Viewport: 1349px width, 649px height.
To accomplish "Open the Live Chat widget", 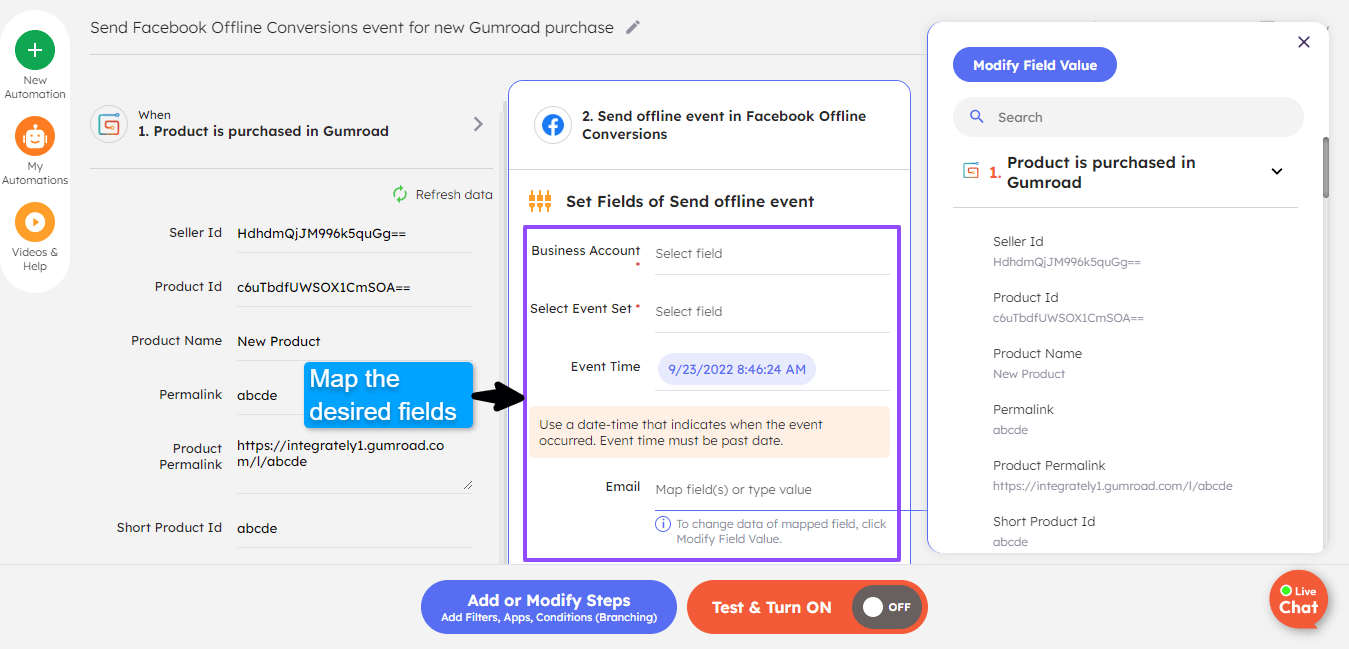I will tap(1298, 599).
